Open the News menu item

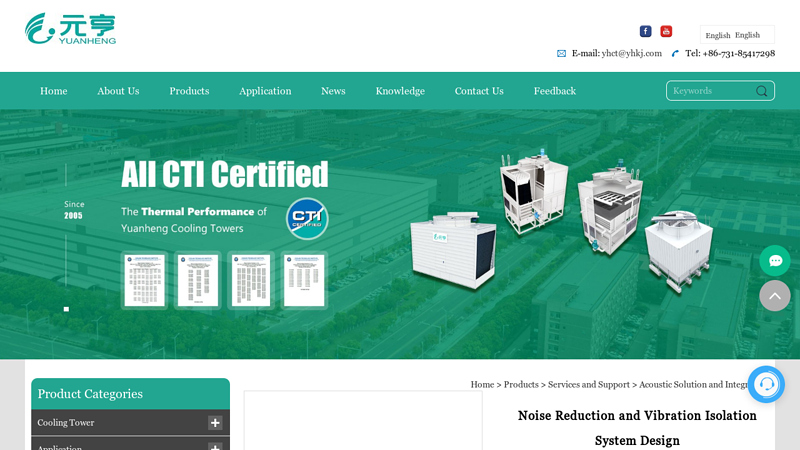pyautogui.click(x=333, y=91)
